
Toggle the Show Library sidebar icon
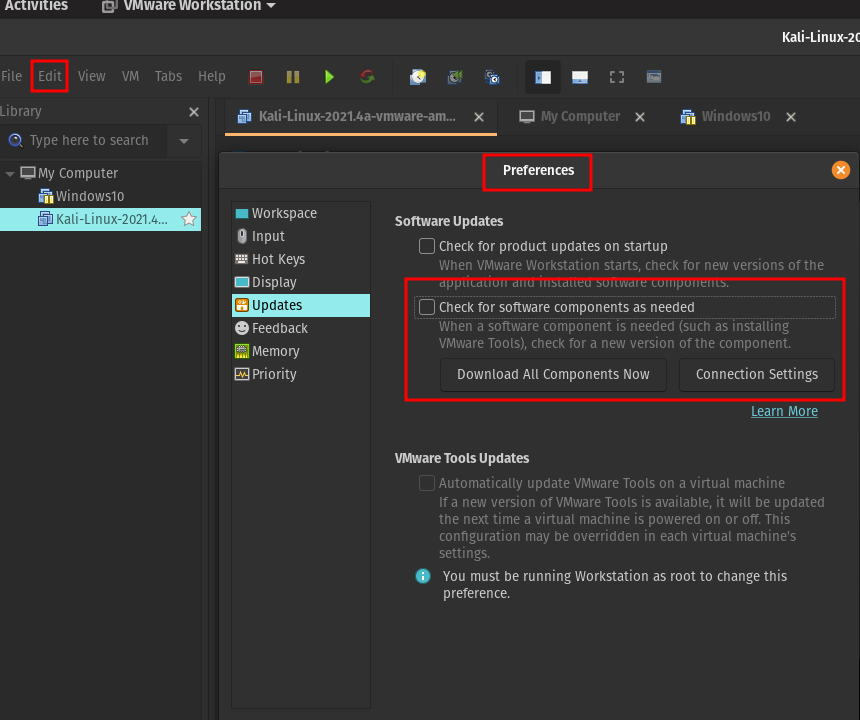(x=543, y=77)
